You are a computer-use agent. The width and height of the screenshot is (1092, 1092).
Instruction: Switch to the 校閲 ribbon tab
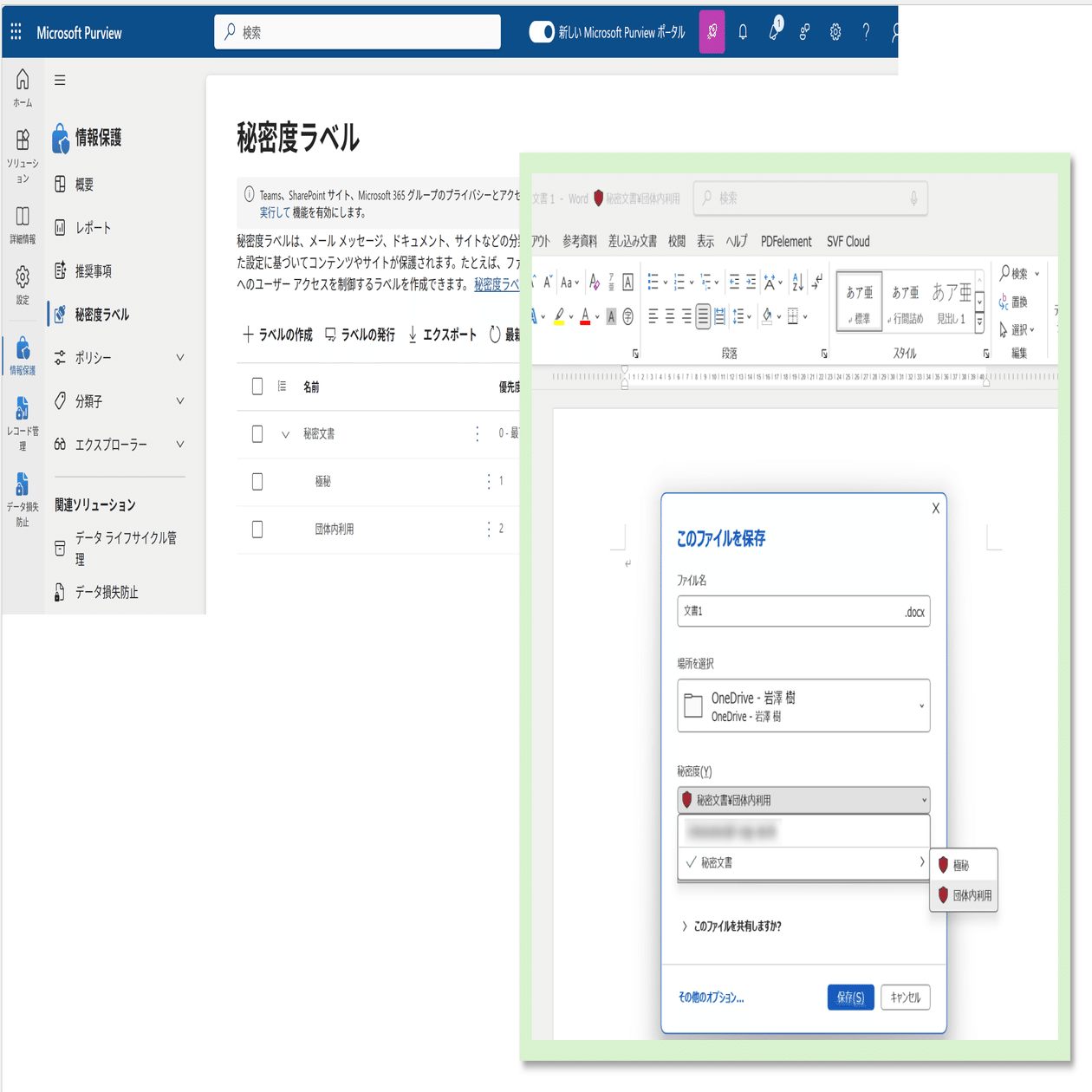click(x=676, y=241)
